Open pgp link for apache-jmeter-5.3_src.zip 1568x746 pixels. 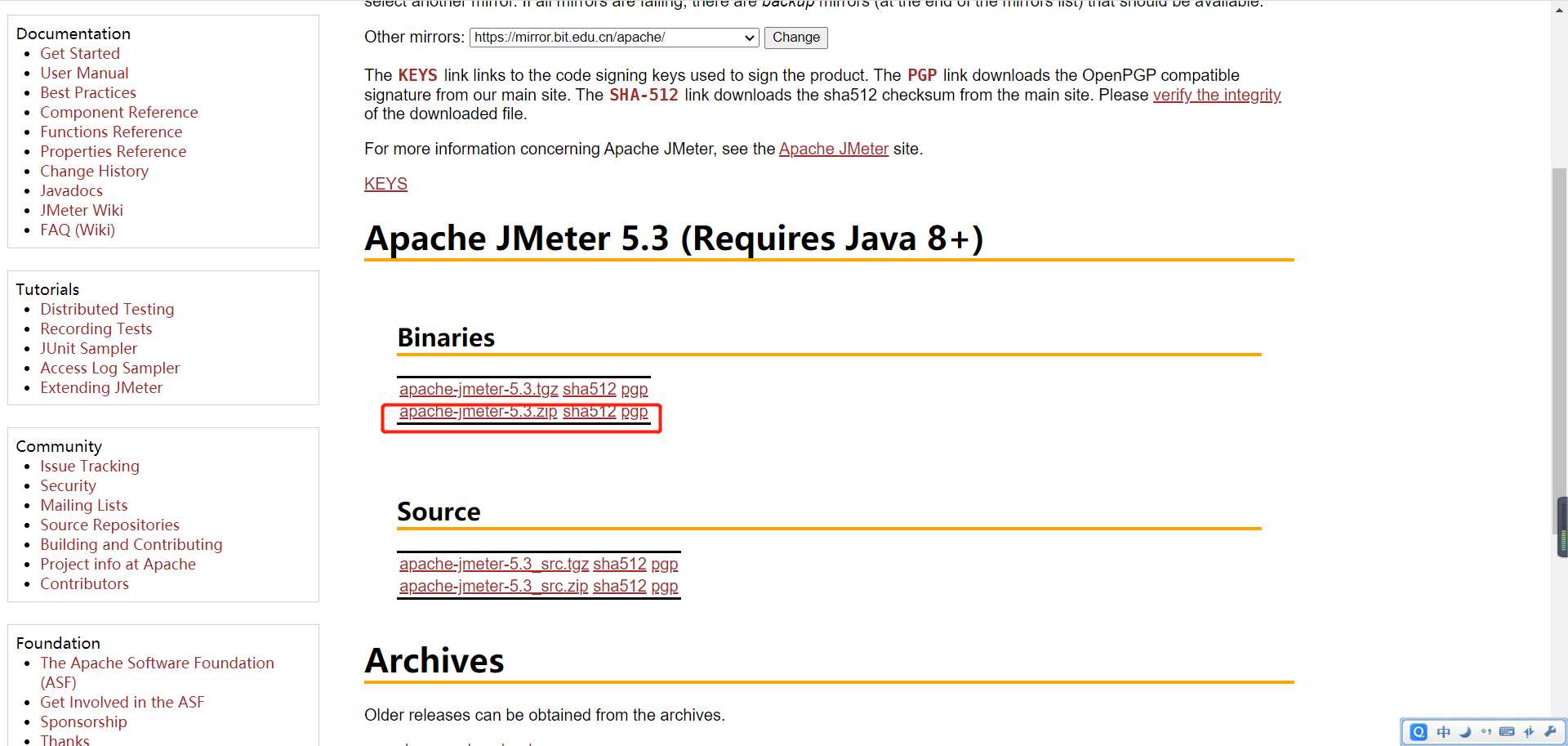point(665,586)
